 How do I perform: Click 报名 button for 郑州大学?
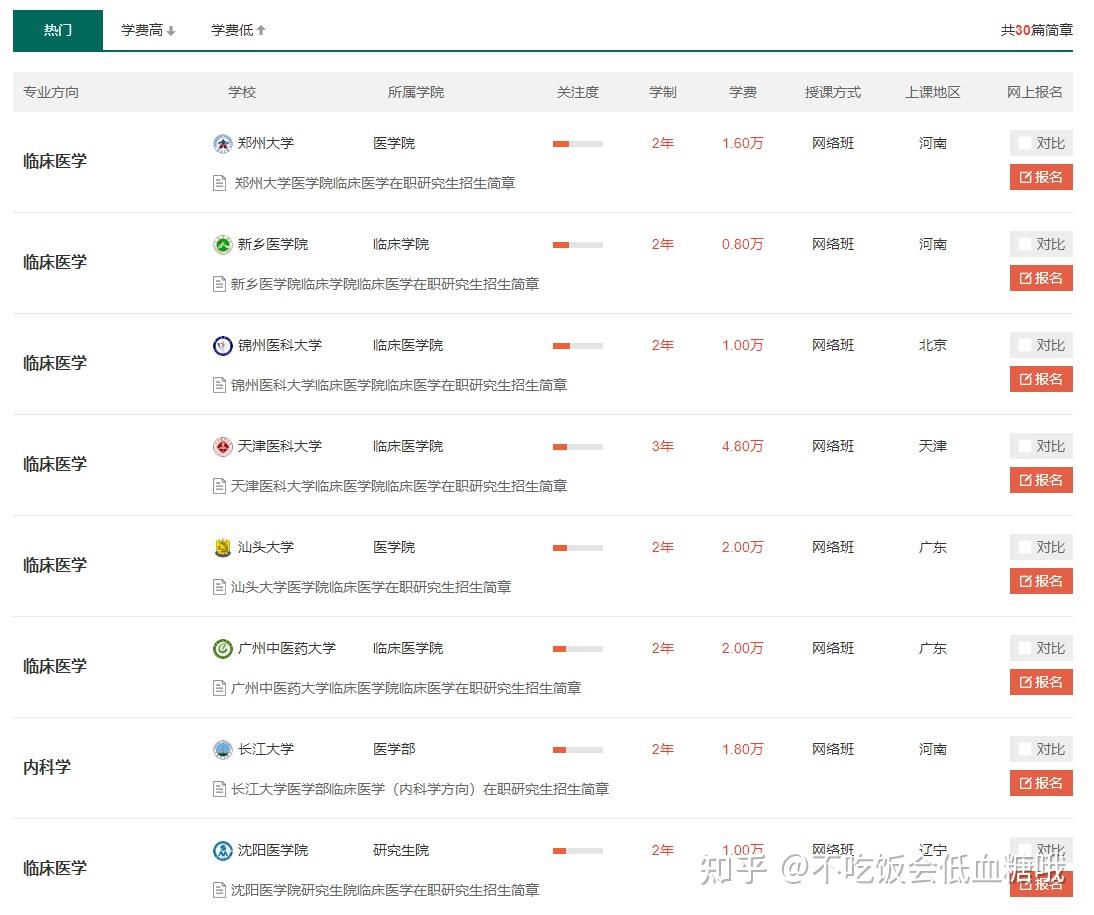pos(1041,177)
